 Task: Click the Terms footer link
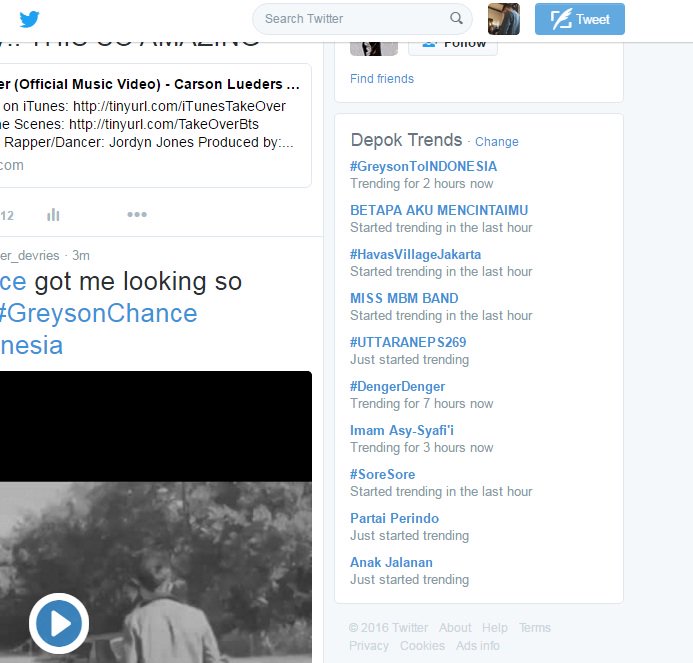[x=535, y=628]
